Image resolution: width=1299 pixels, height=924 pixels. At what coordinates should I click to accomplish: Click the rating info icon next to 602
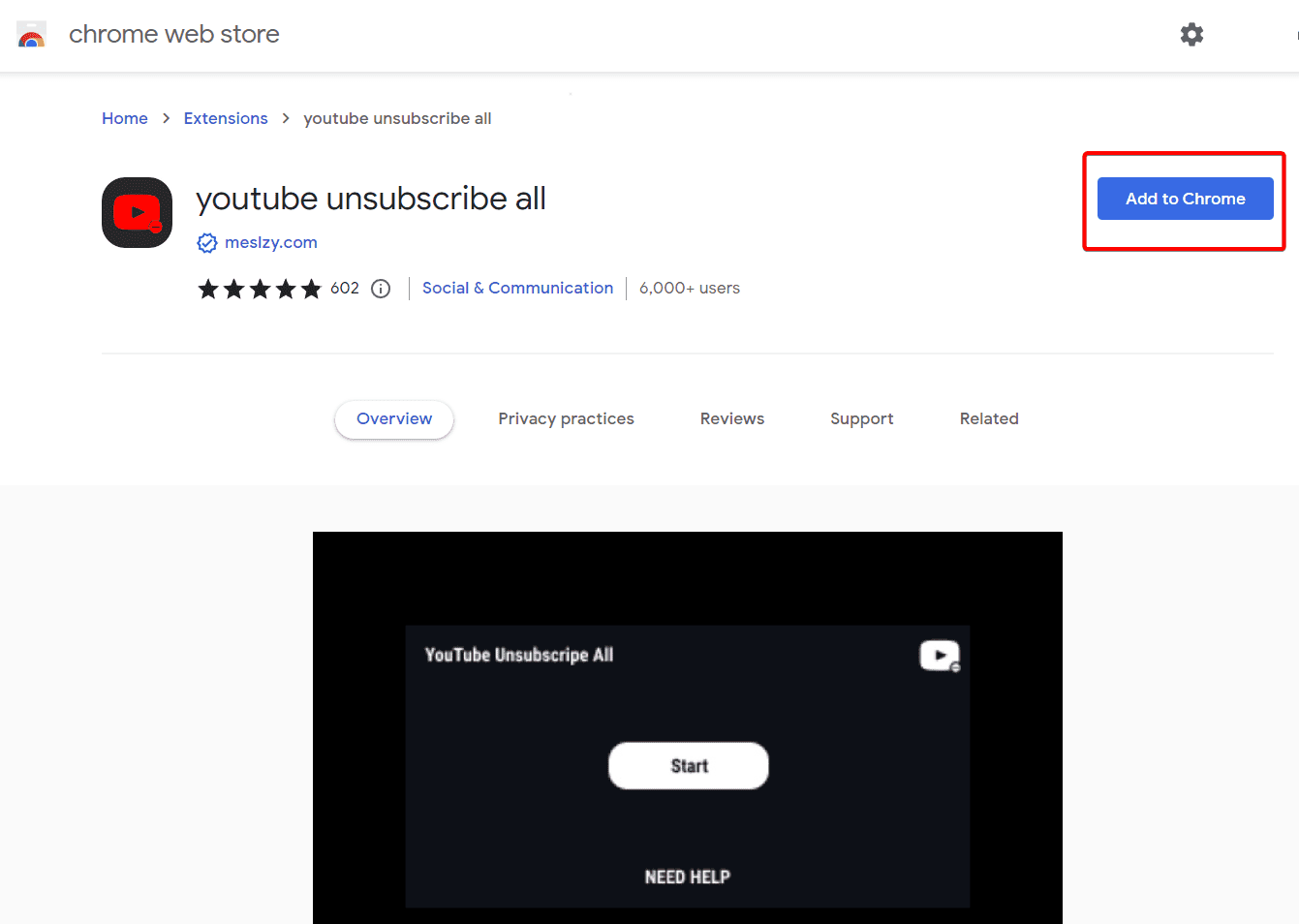pyautogui.click(x=381, y=289)
